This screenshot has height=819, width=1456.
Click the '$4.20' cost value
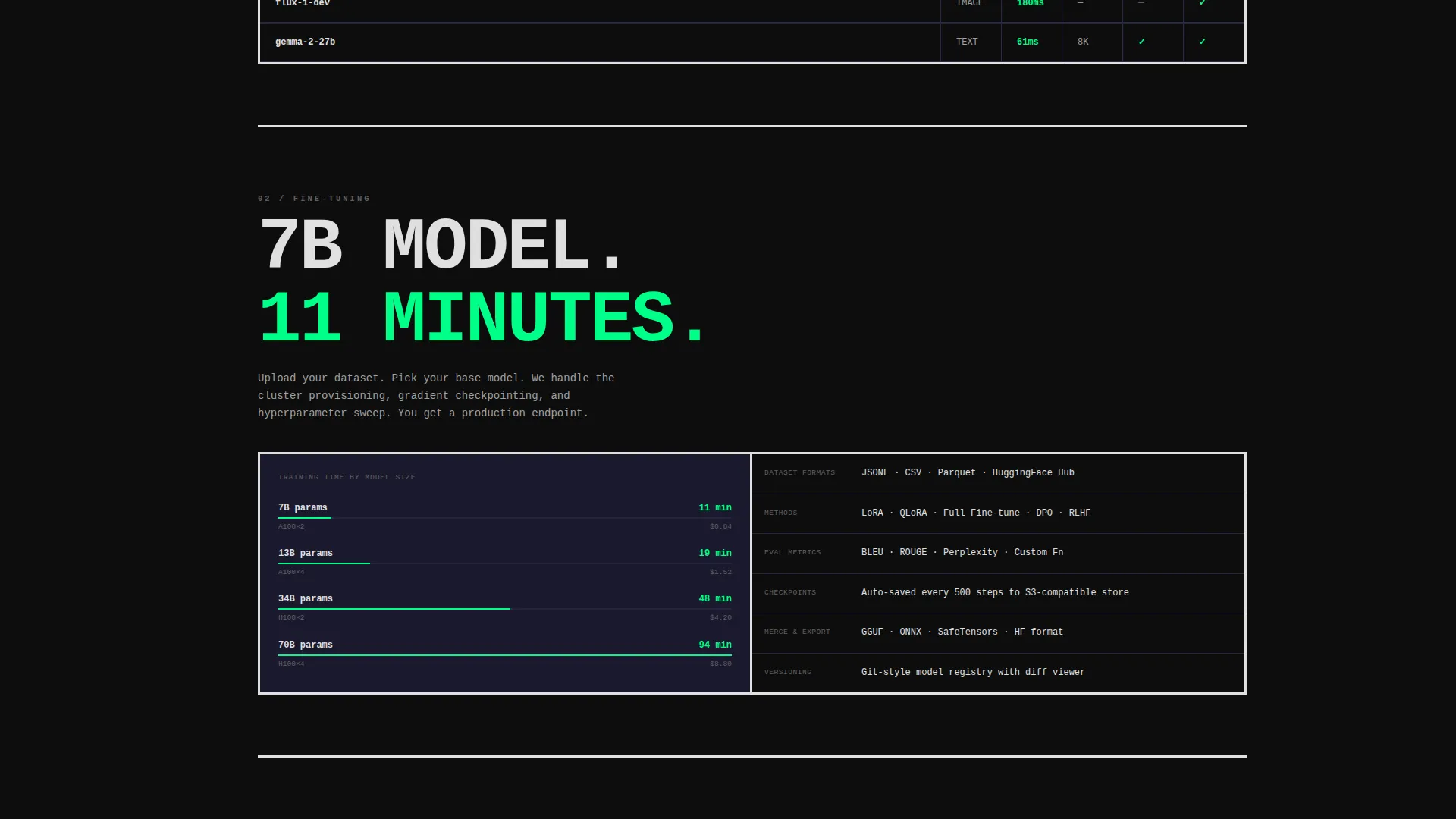pos(720,617)
